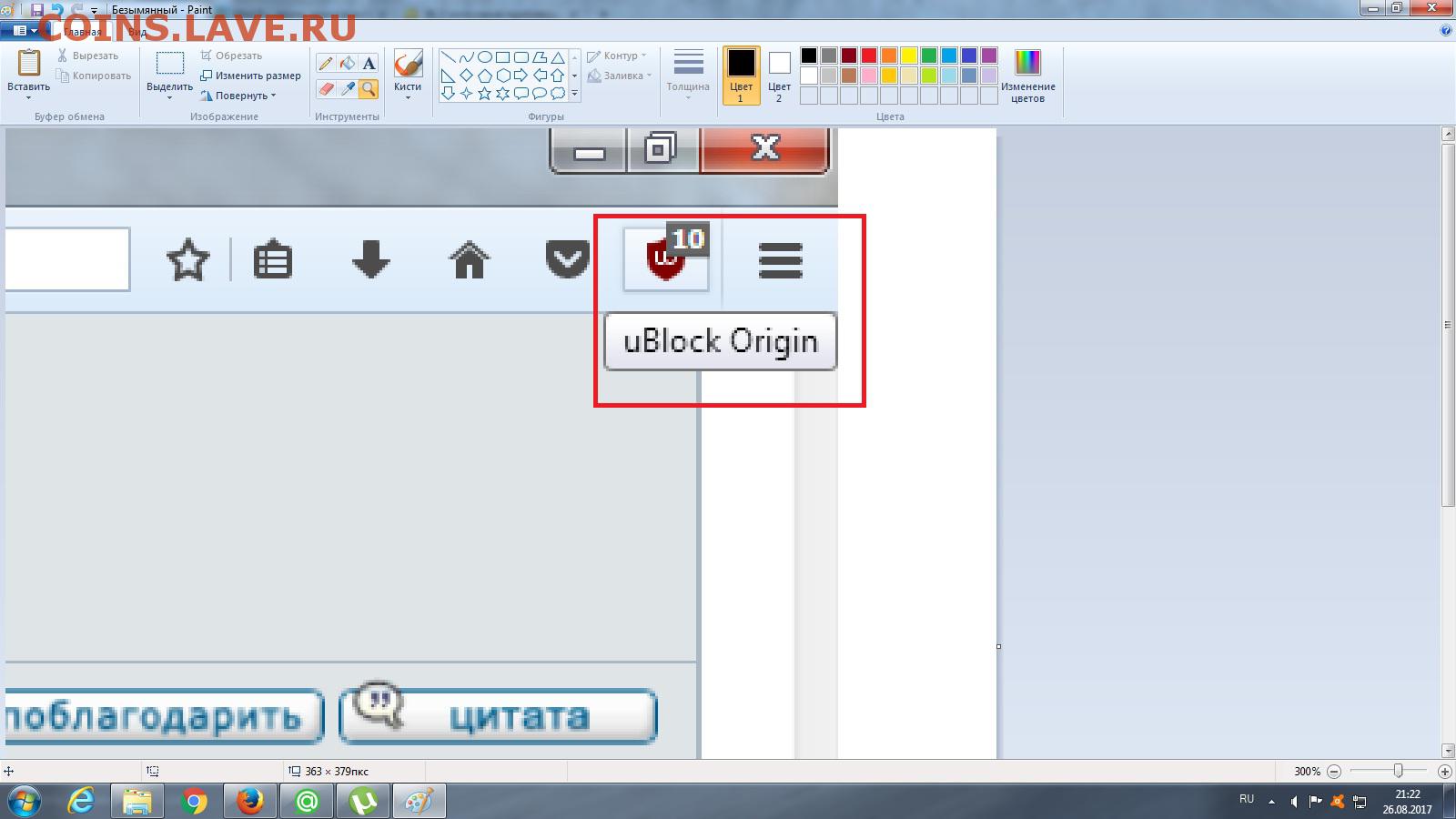1456x819 pixels.
Task: Open the Повернуть rotate dropdown
Action: [x=238, y=96]
